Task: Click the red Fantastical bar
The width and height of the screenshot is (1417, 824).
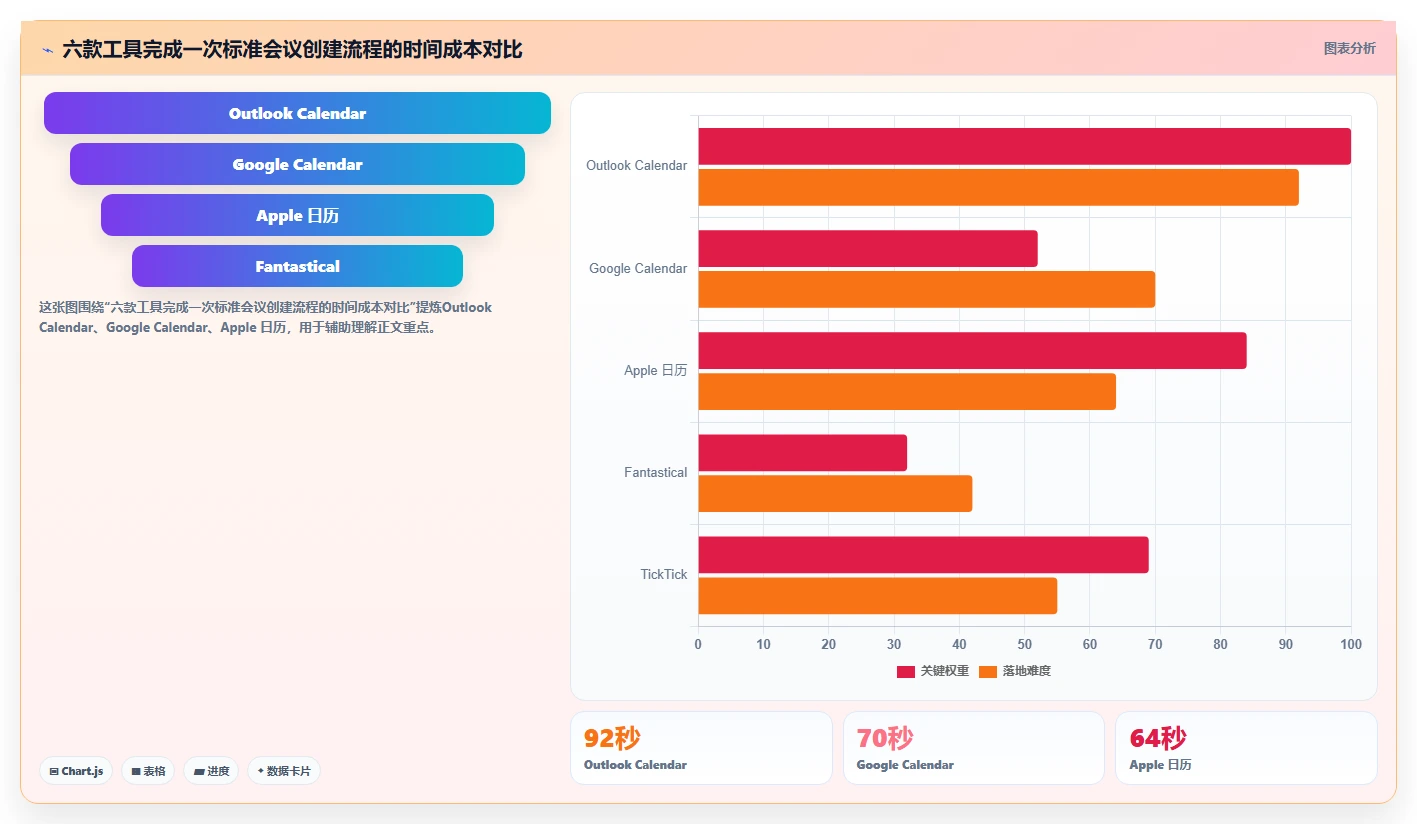Action: 802,452
